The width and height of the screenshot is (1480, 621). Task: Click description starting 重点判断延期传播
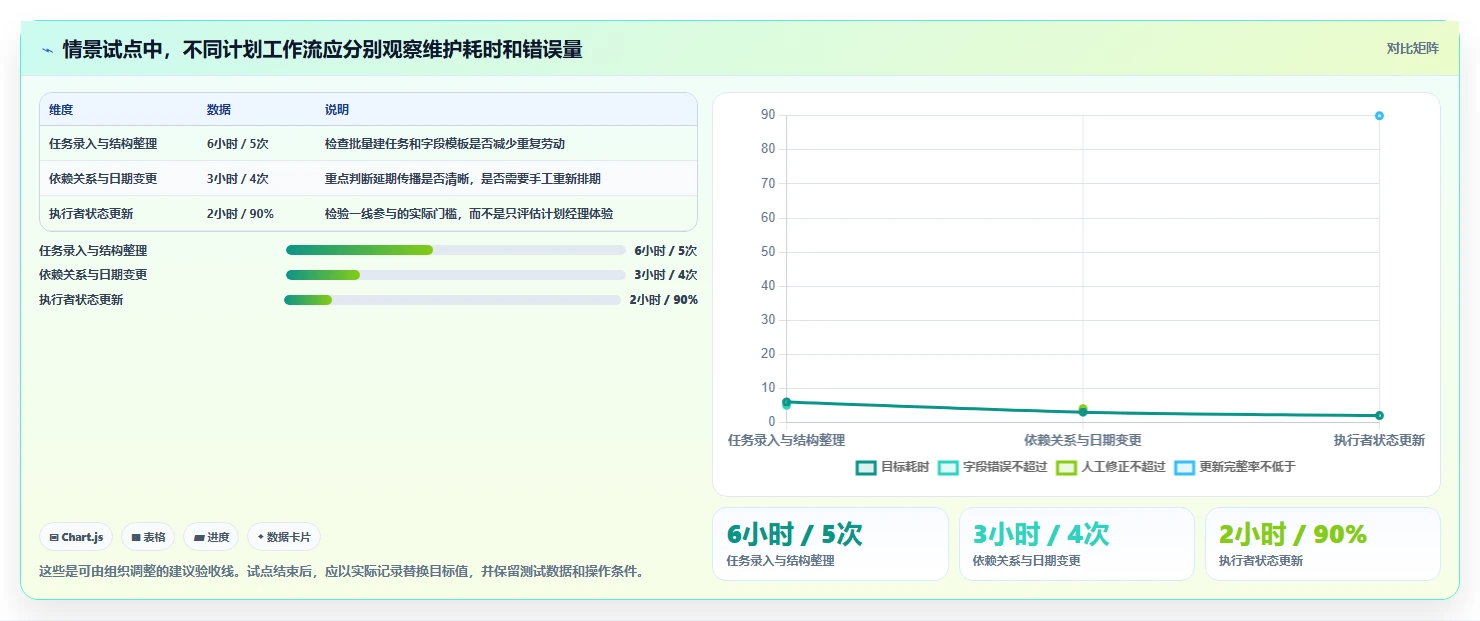point(463,179)
